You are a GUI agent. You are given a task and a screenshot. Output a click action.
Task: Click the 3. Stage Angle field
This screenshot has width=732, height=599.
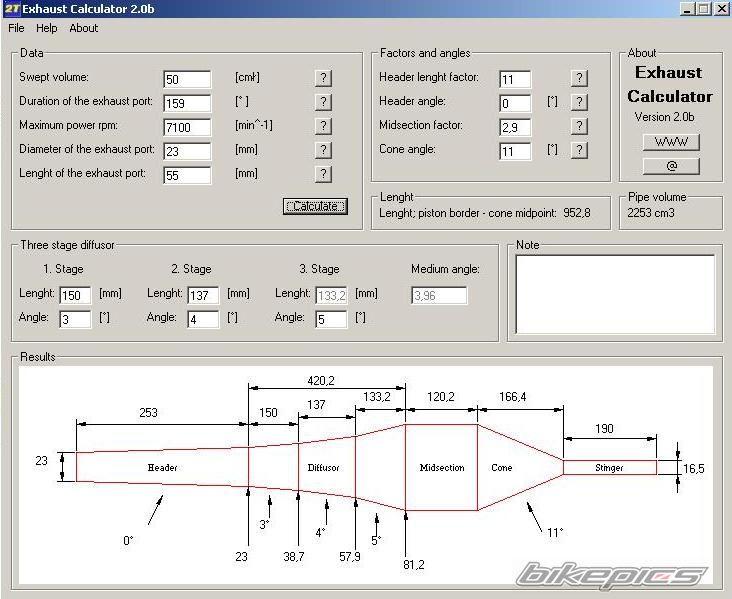[331, 319]
